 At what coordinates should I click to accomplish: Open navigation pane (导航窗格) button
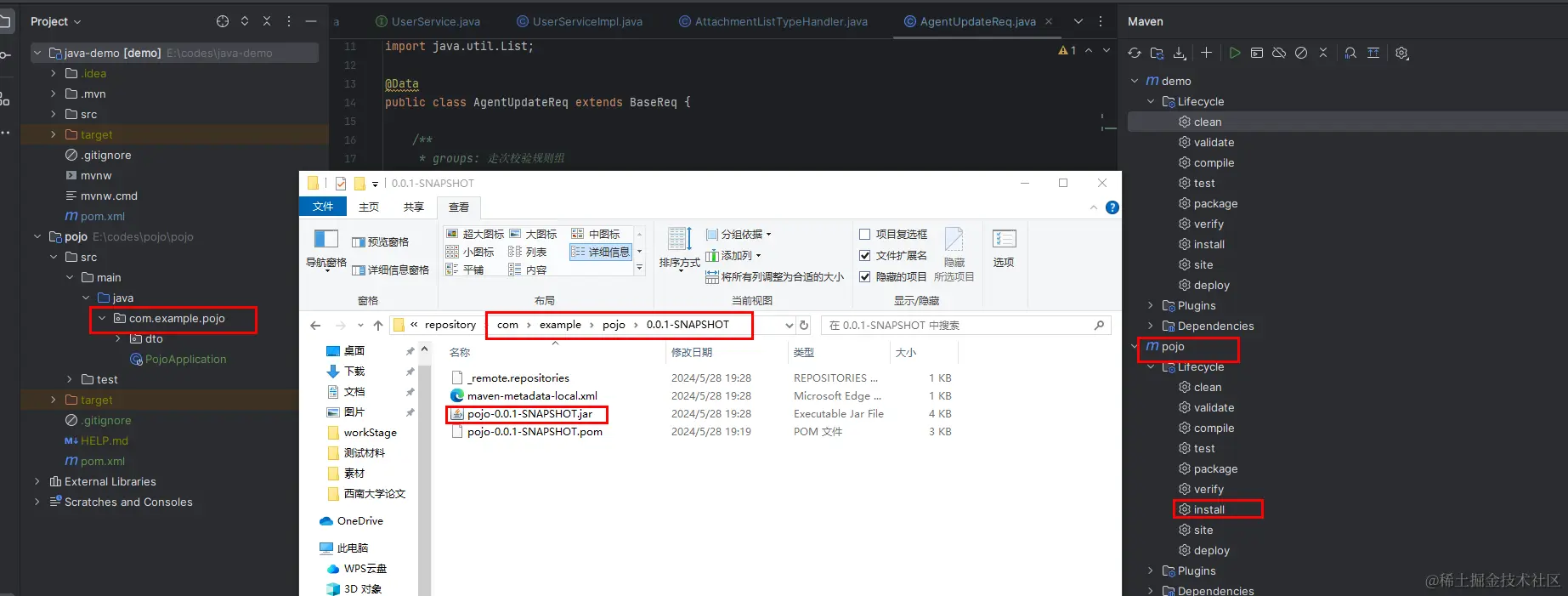[326, 249]
